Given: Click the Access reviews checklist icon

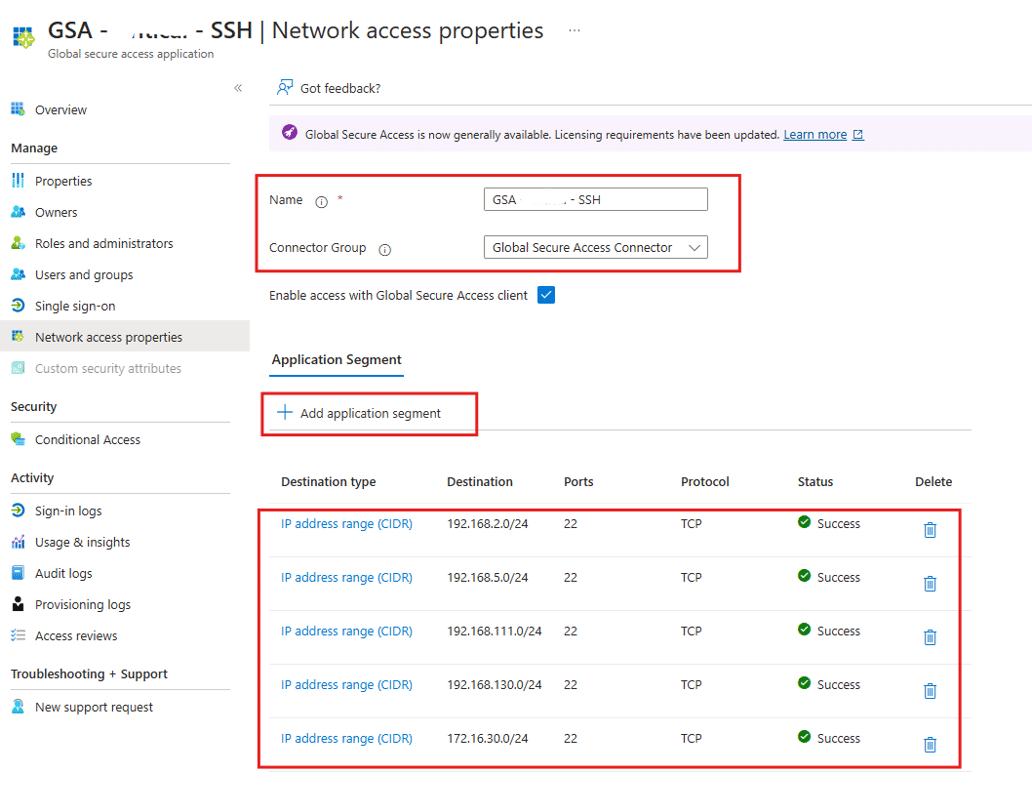Looking at the screenshot, I should [x=18, y=636].
